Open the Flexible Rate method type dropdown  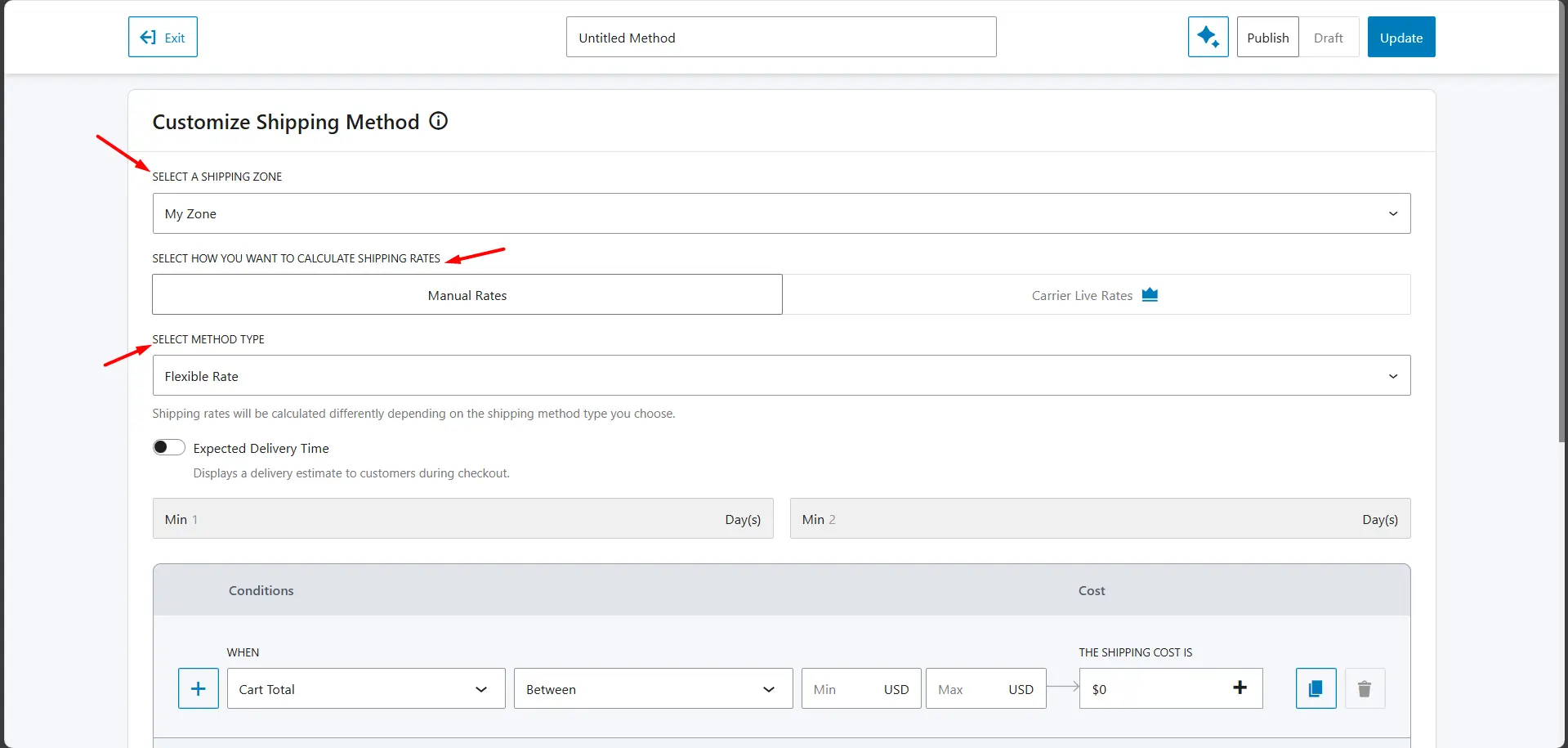pos(1393,375)
